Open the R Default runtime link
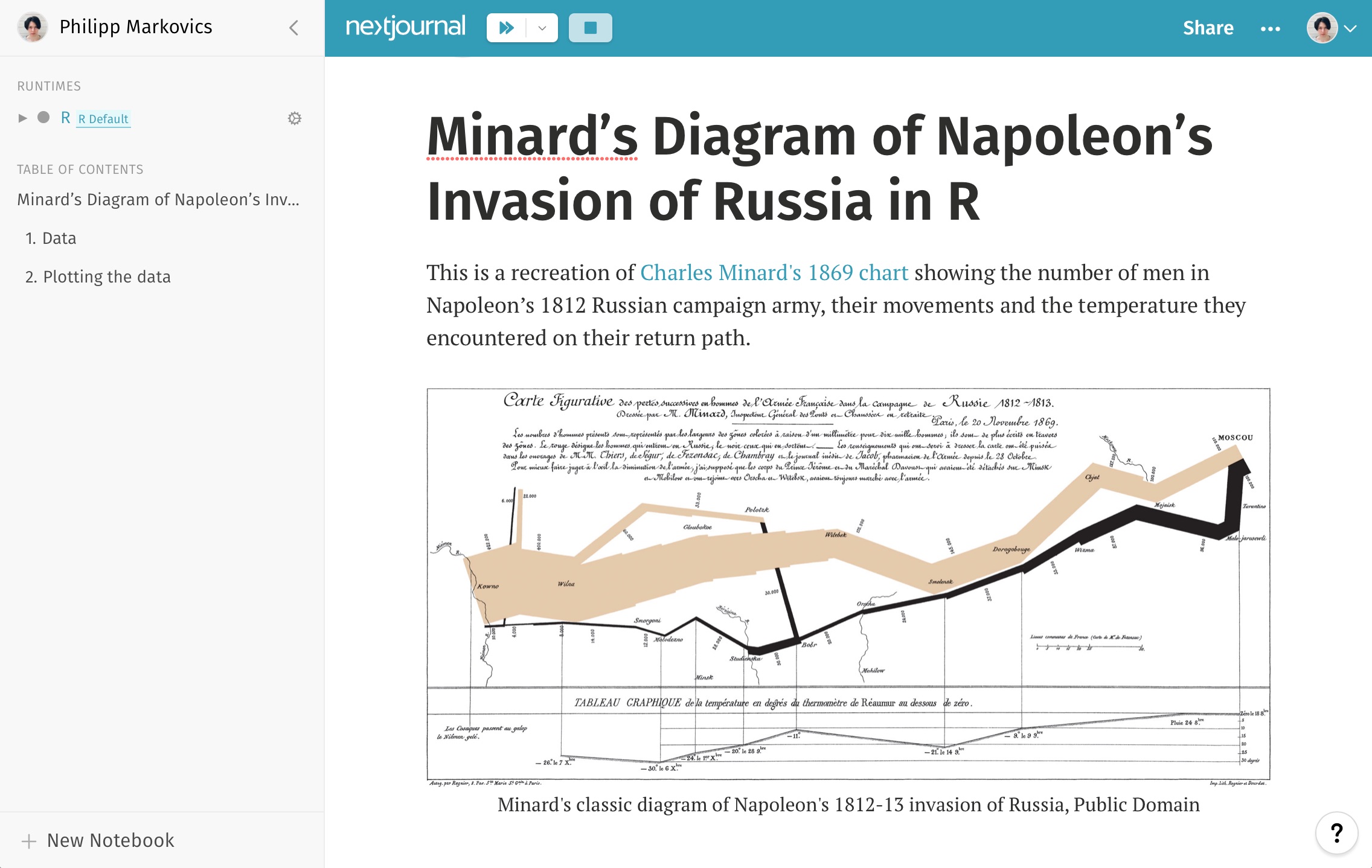1372x868 pixels. tap(103, 119)
